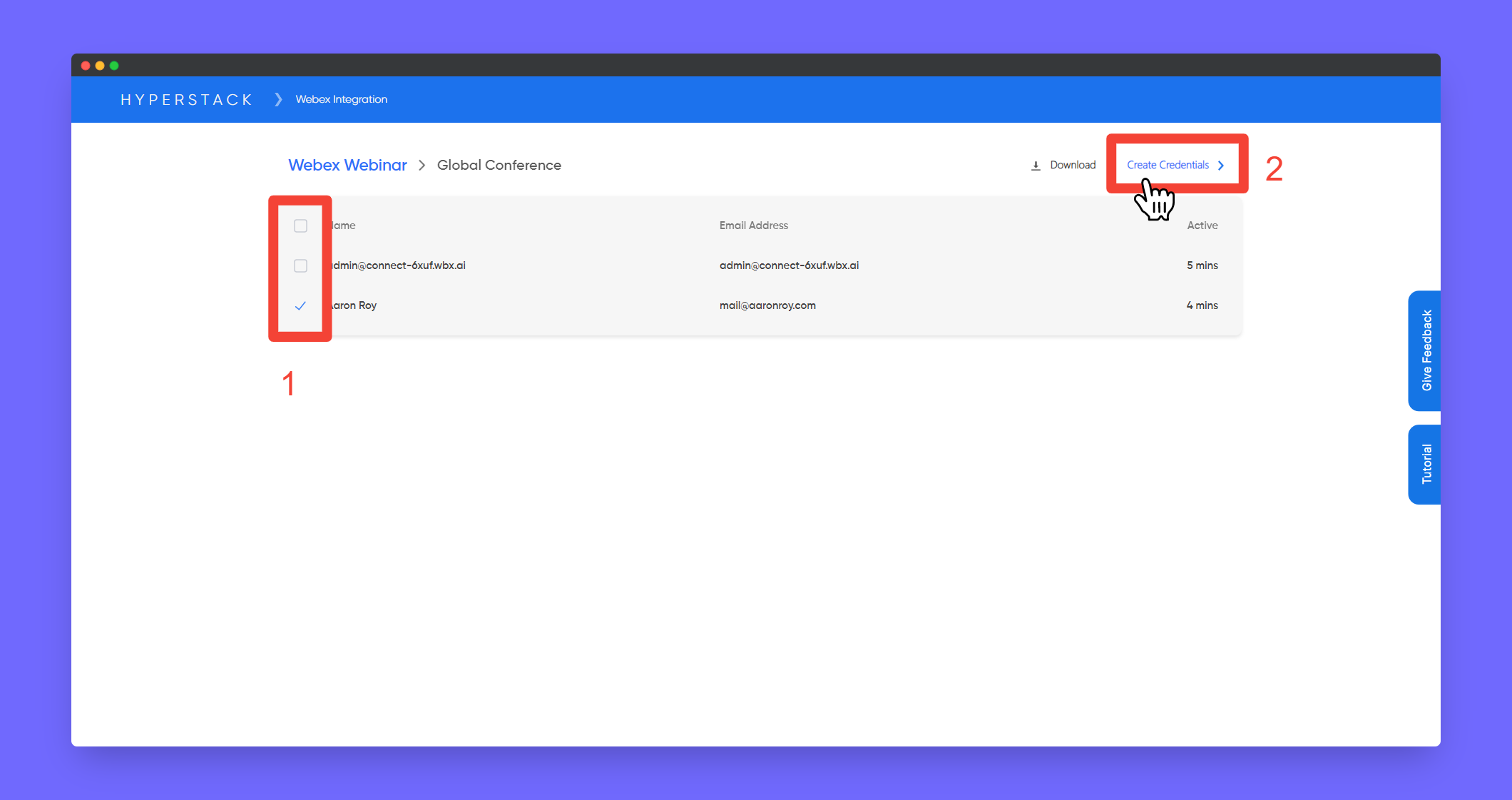The width and height of the screenshot is (1512, 800).
Task: Click the chevron after Webex Webinar
Action: pos(422,166)
